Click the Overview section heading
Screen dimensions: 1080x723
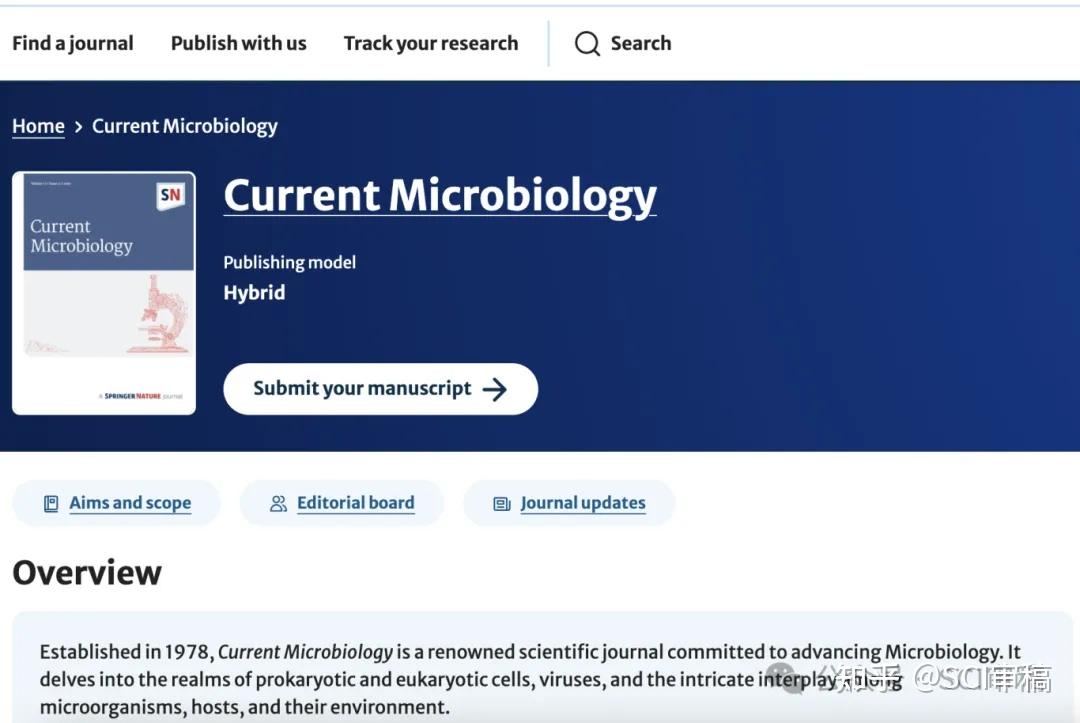[86, 572]
